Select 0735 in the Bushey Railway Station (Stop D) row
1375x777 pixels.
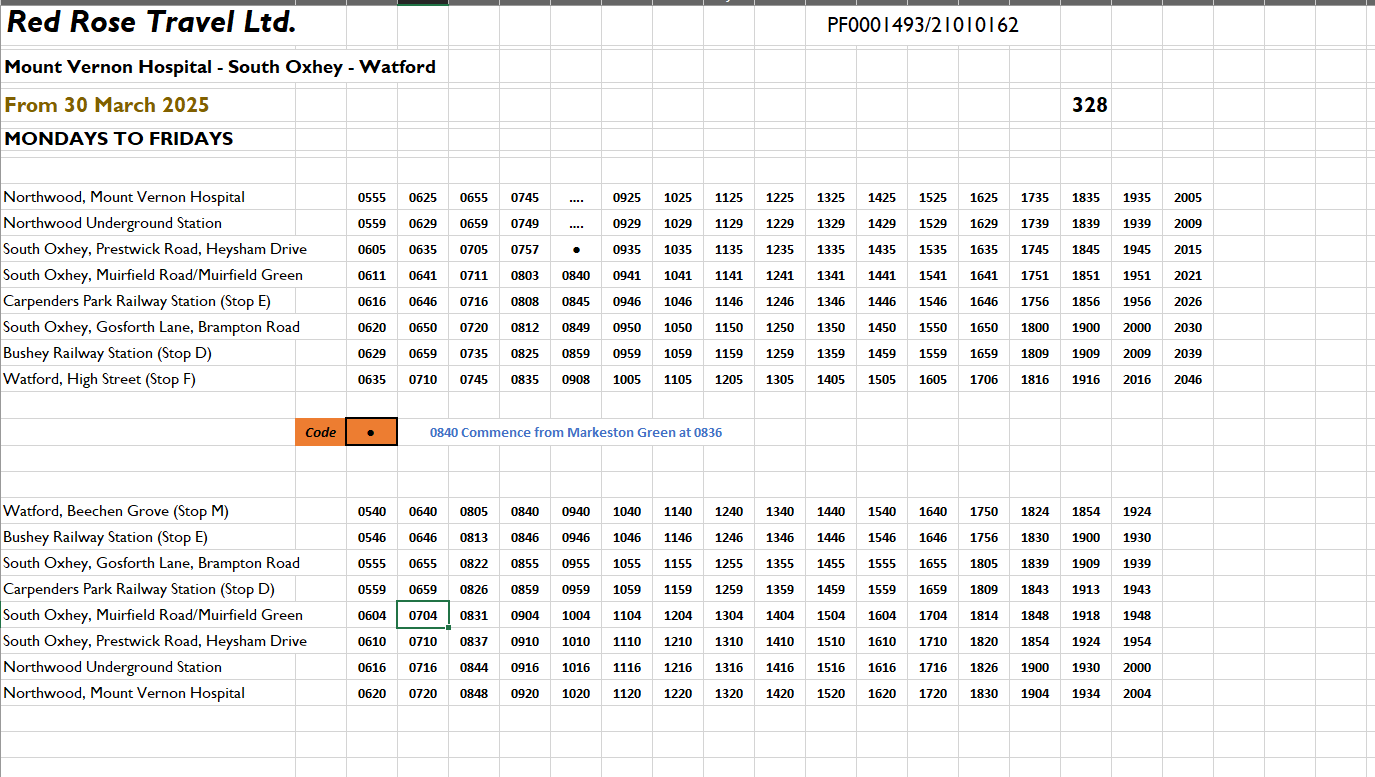pyautogui.click(x=474, y=354)
